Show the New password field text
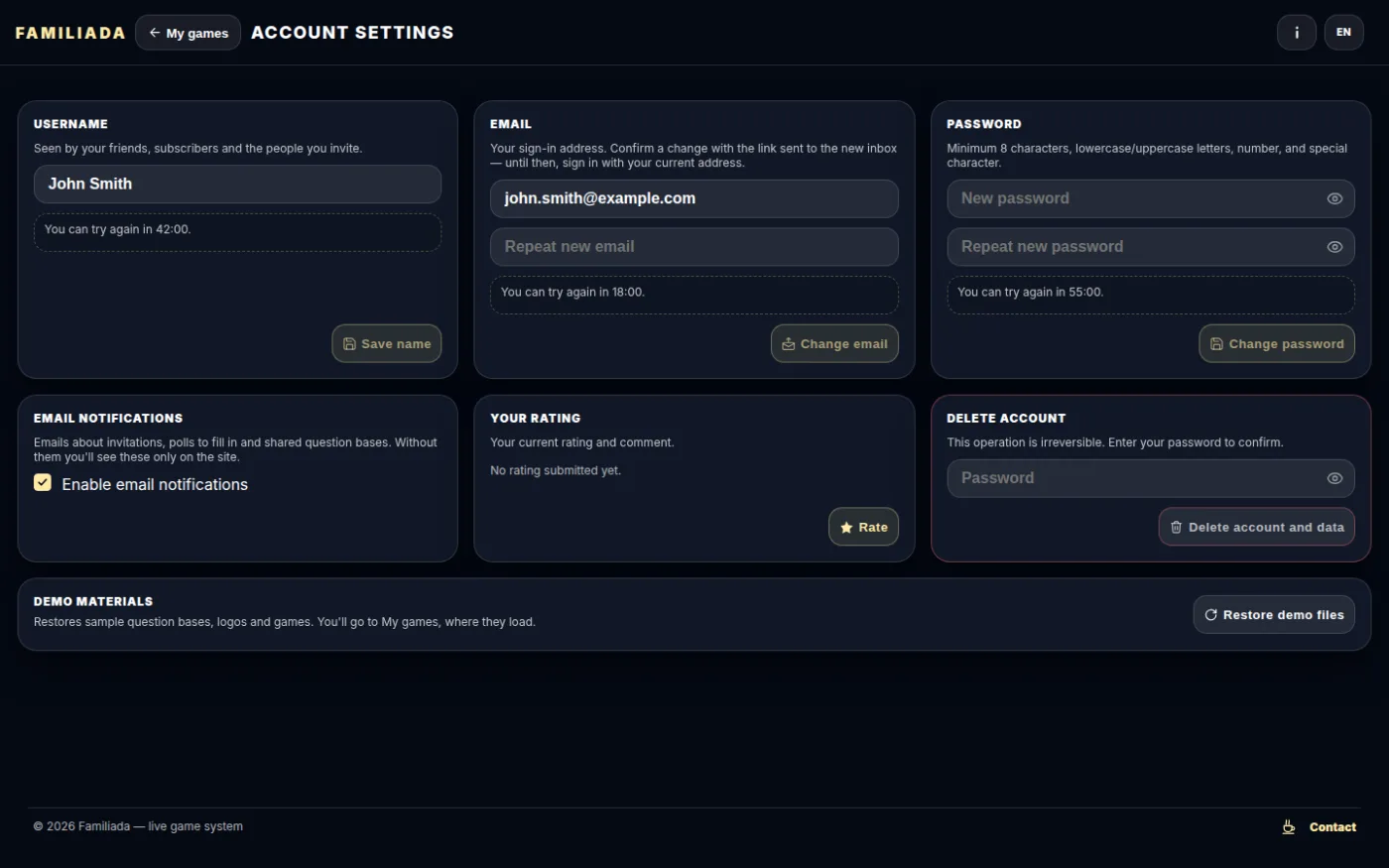This screenshot has width=1389, height=868. point(1334,198)
